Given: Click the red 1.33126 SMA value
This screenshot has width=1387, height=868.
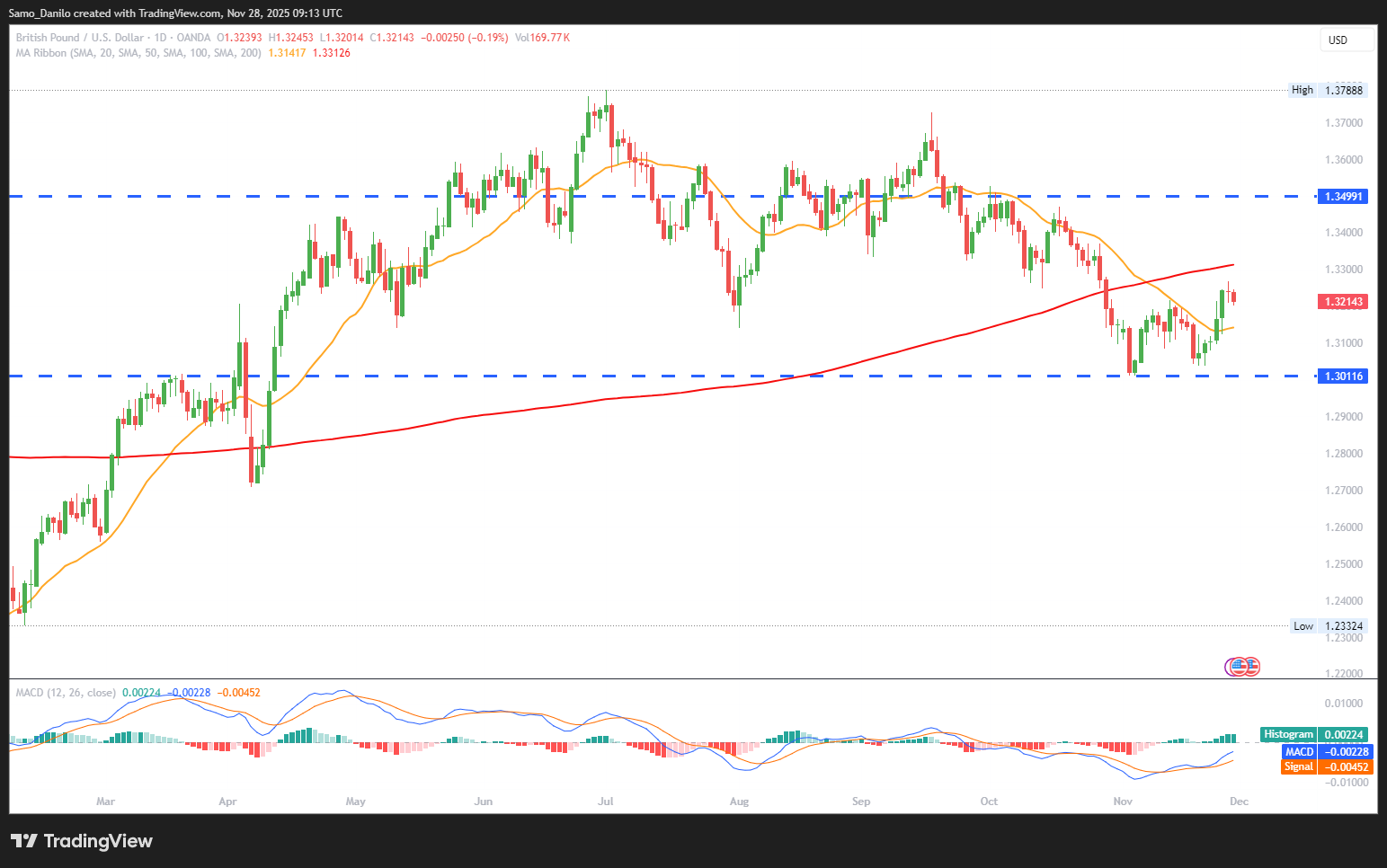Looking at the screenshot, I should pyautogui.click(x=331, y=53).
